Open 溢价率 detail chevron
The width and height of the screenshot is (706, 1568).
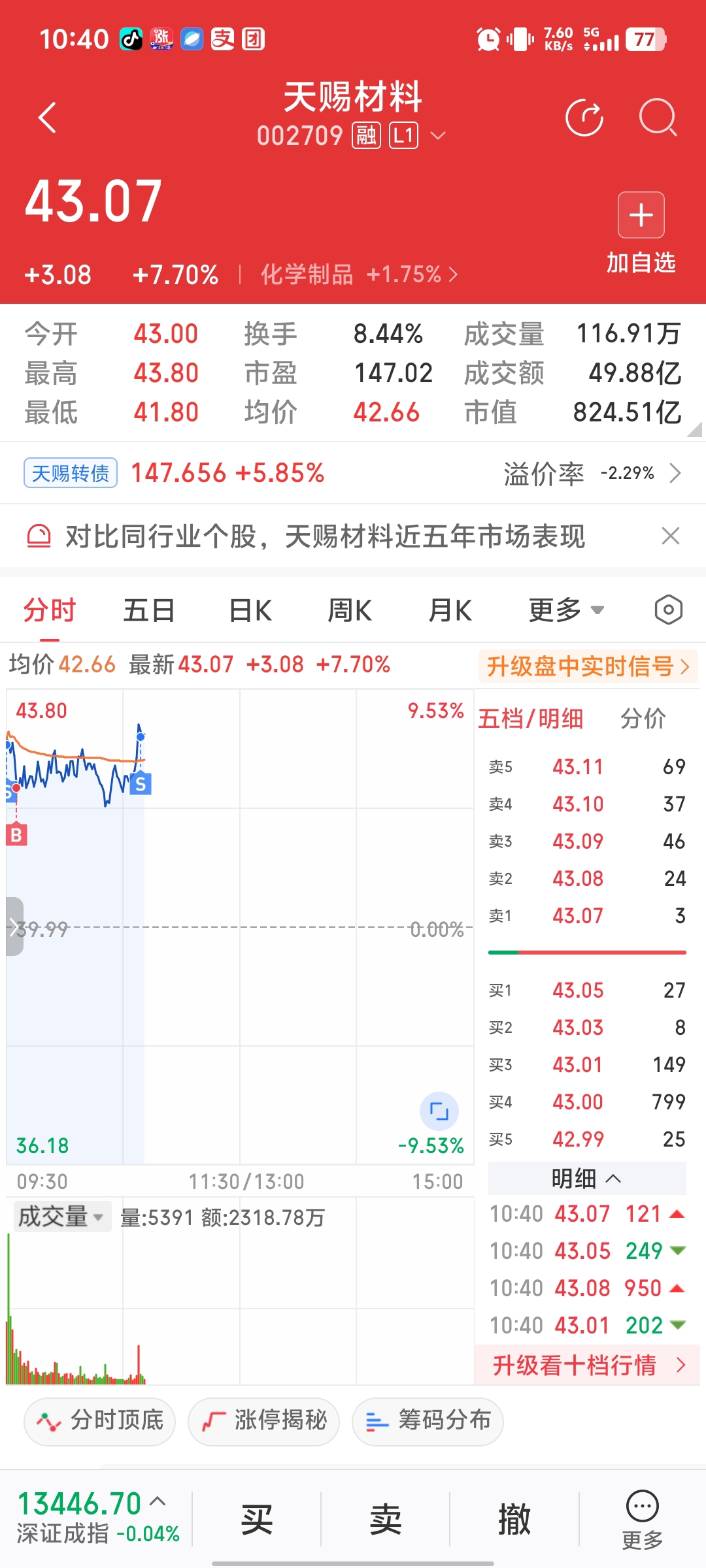click(x=676, y=472)
